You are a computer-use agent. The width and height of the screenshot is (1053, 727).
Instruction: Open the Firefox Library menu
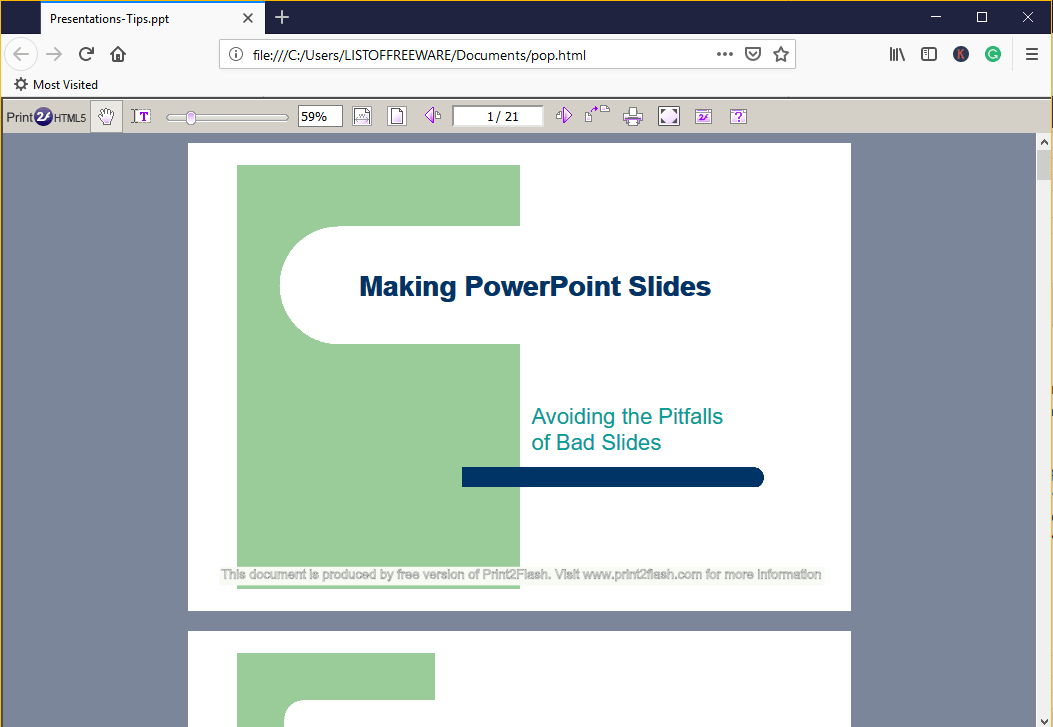point(897,54)
